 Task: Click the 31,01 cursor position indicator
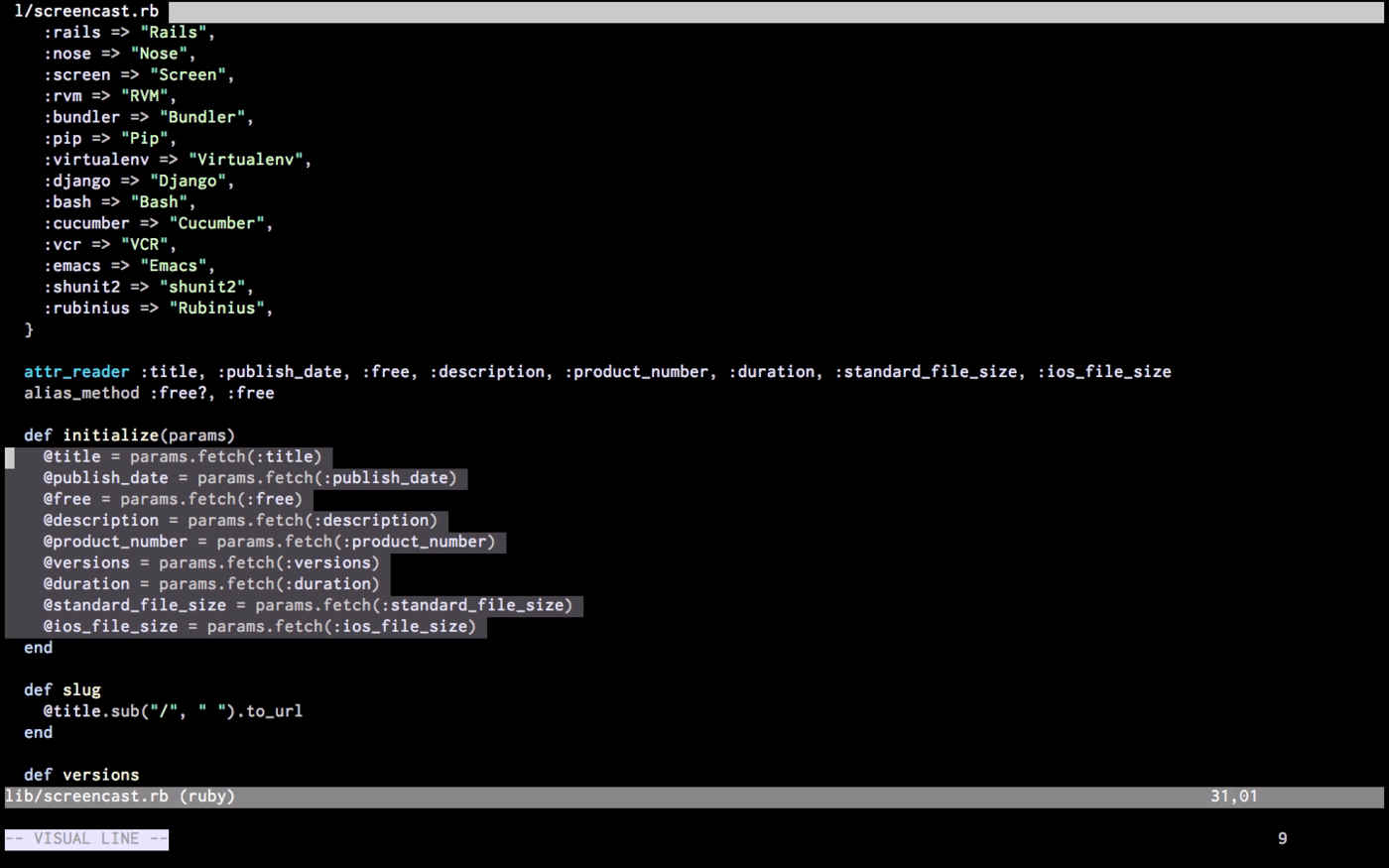click(x=1233, y=797)
